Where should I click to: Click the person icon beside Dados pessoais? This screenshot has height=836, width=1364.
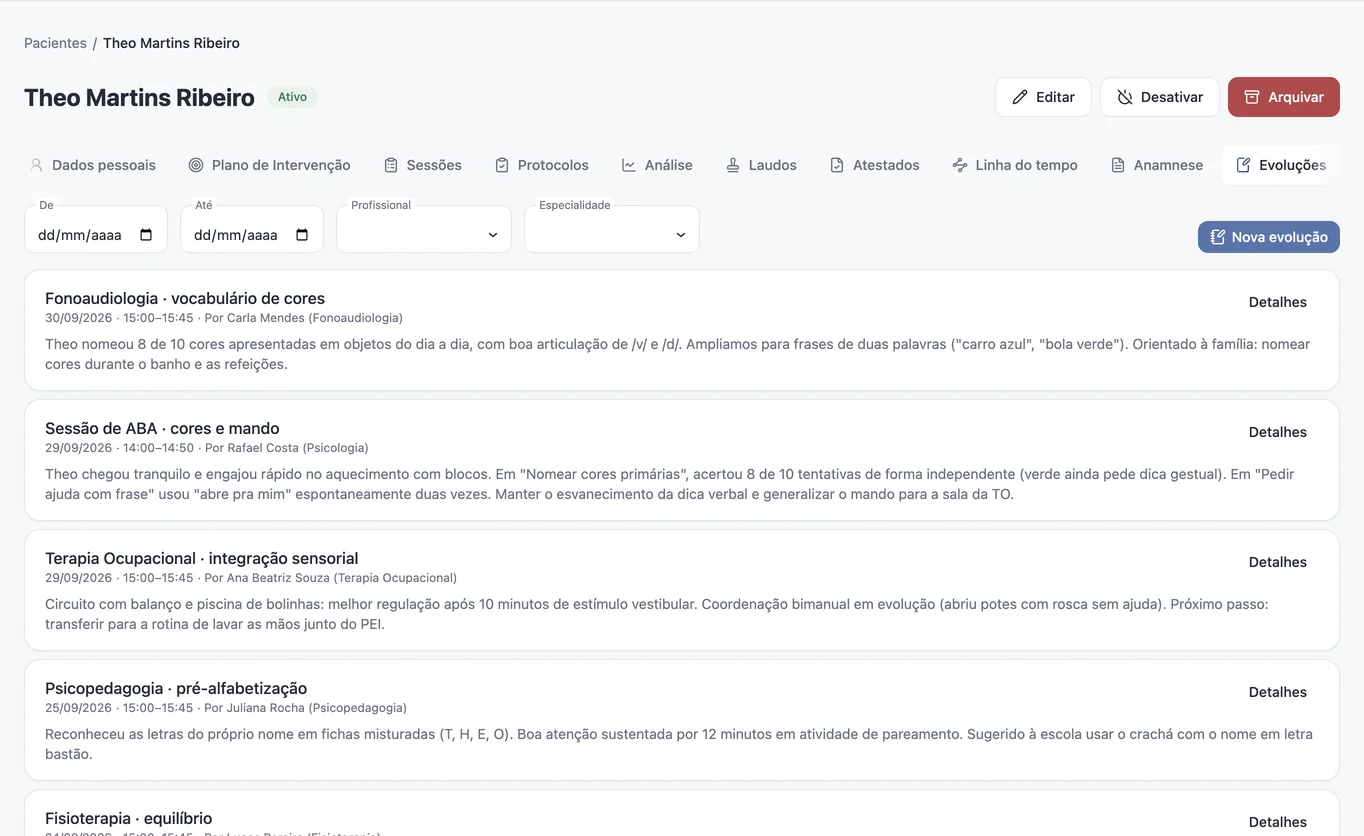[36, 165]
